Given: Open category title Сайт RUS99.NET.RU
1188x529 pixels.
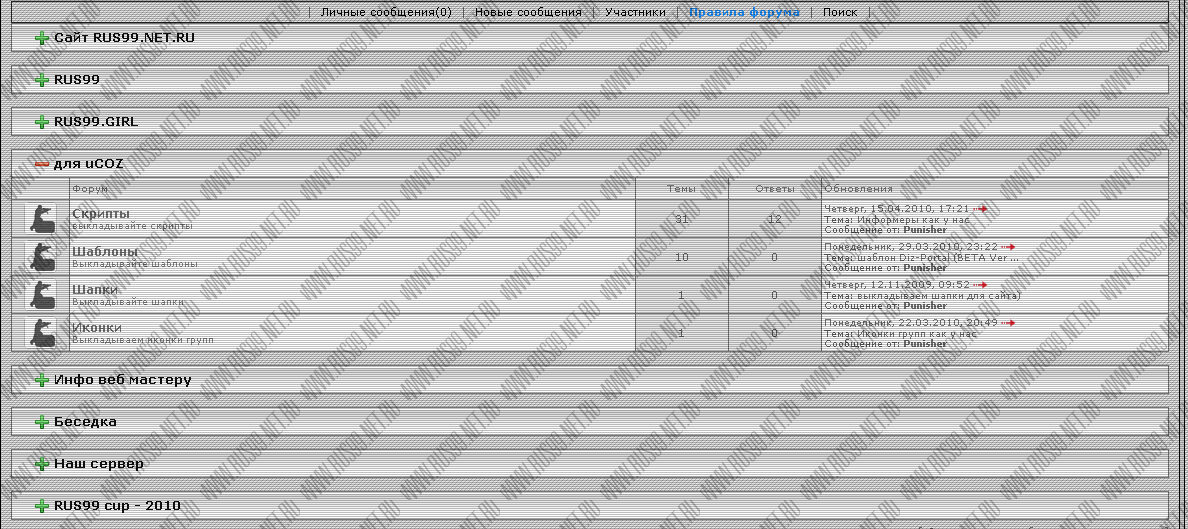Looking at the screenshot, I should click(124, 37).
